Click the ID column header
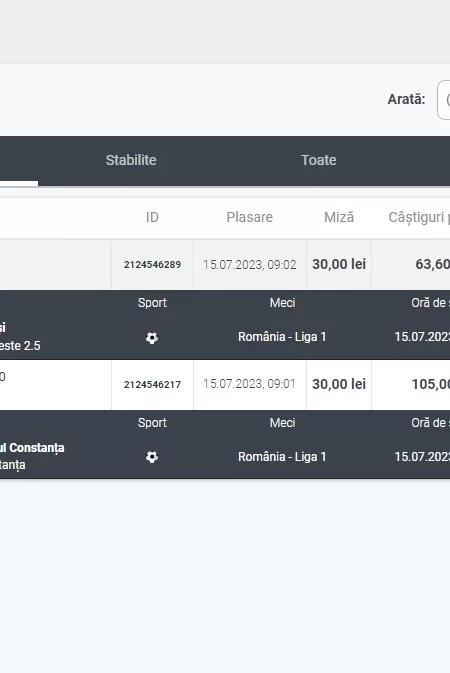Viewport: 450px width, 673px height. point(152,217)
